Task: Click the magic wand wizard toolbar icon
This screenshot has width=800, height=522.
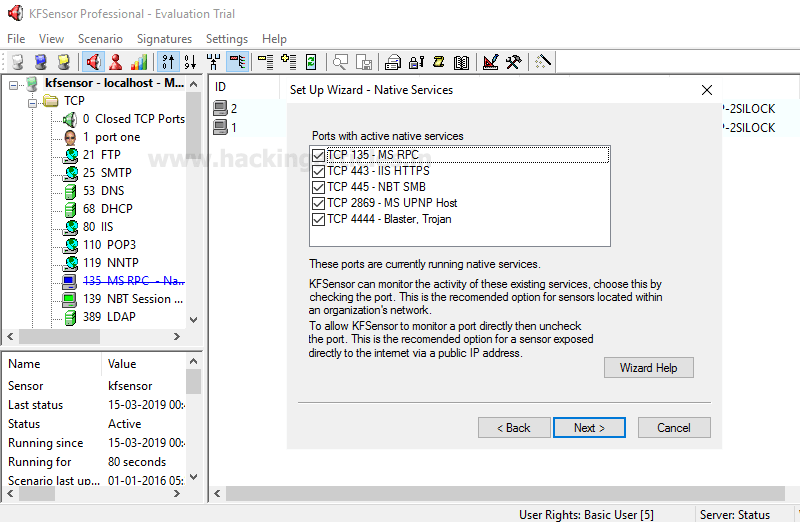Action: pos(543,62)
